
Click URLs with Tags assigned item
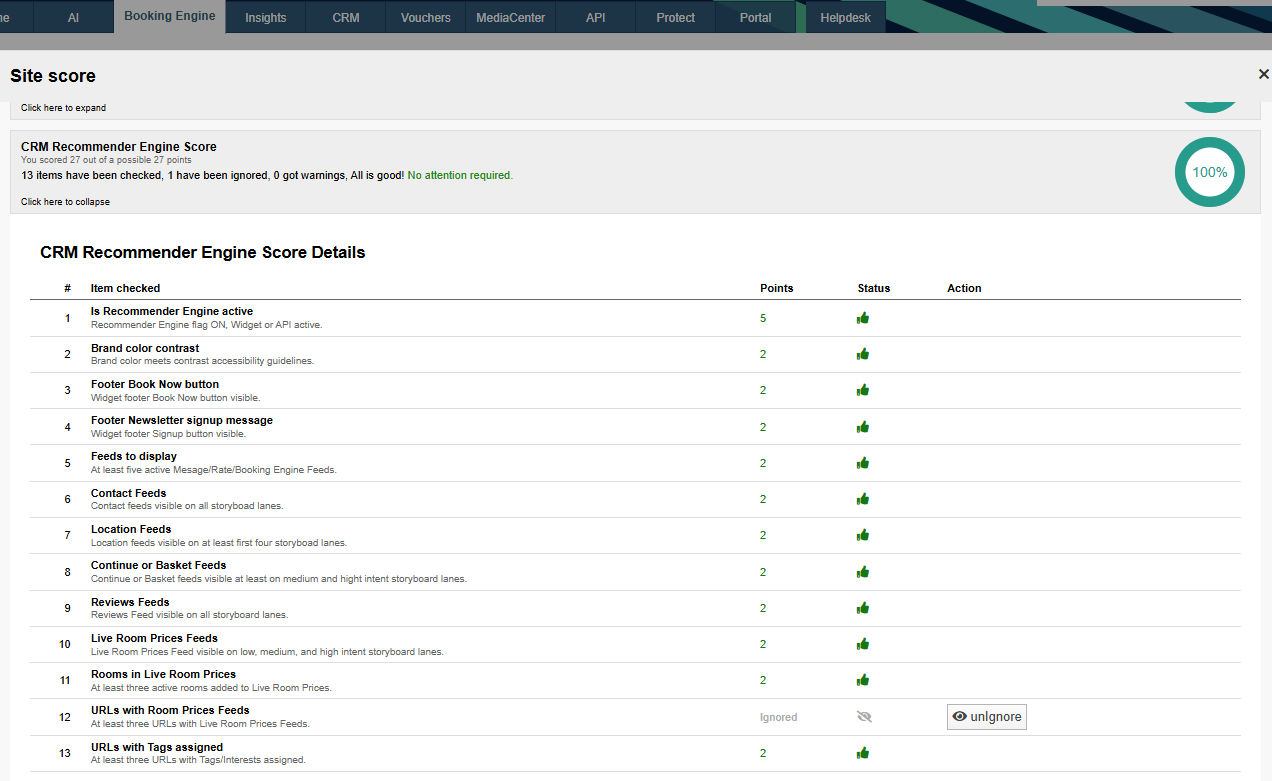click(x=157, y=747)
